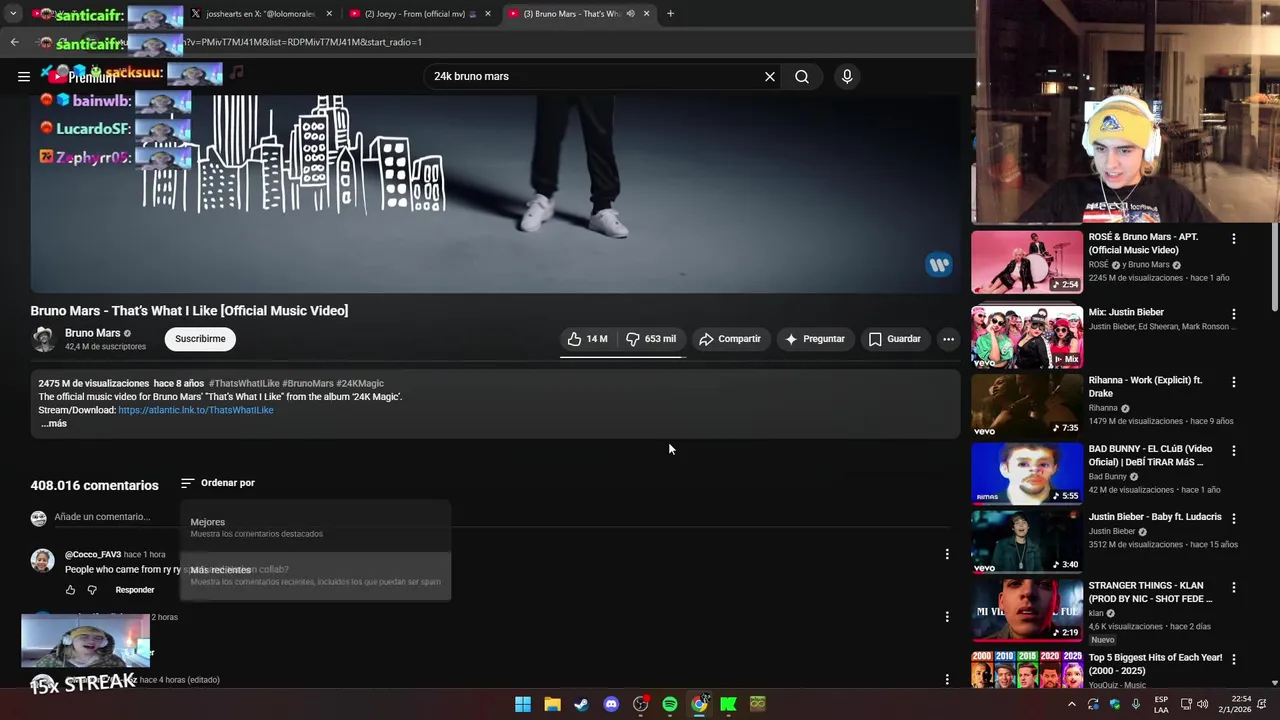Open Kick app from the taskbar
Image resolution: width=1280 pixels, height=720 pixels.
[x=728, y=704]
